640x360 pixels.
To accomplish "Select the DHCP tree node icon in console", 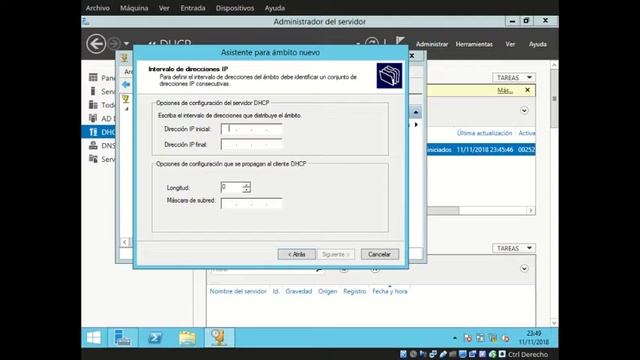I will (x=126, y=99).
